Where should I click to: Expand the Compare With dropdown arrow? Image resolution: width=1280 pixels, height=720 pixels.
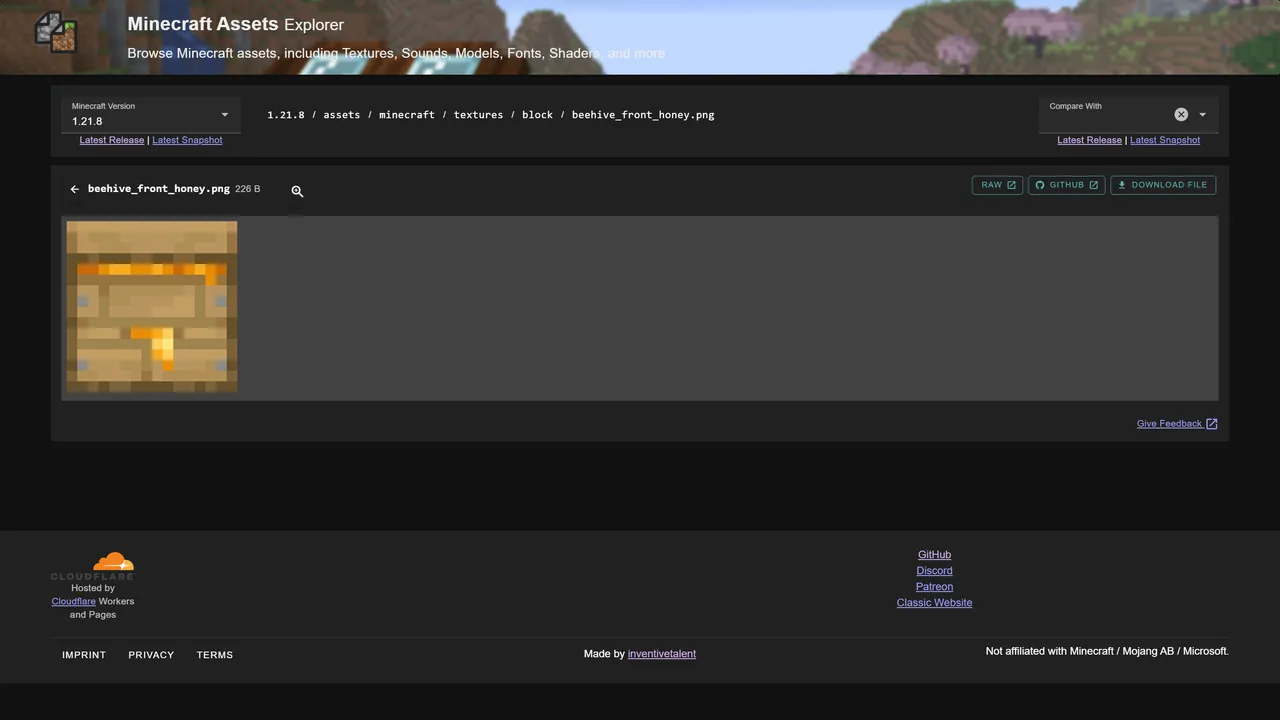click(x=1202, y=115)
